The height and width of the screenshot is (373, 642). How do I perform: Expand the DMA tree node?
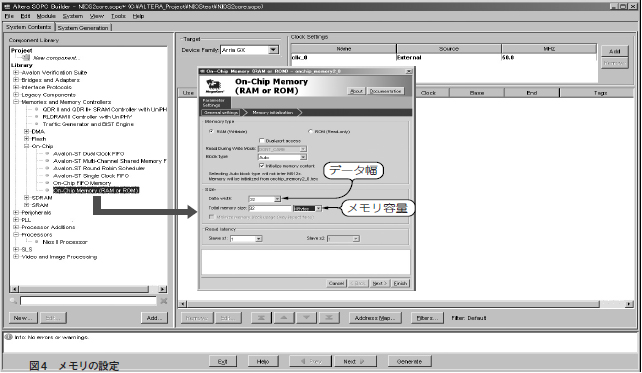26,131
